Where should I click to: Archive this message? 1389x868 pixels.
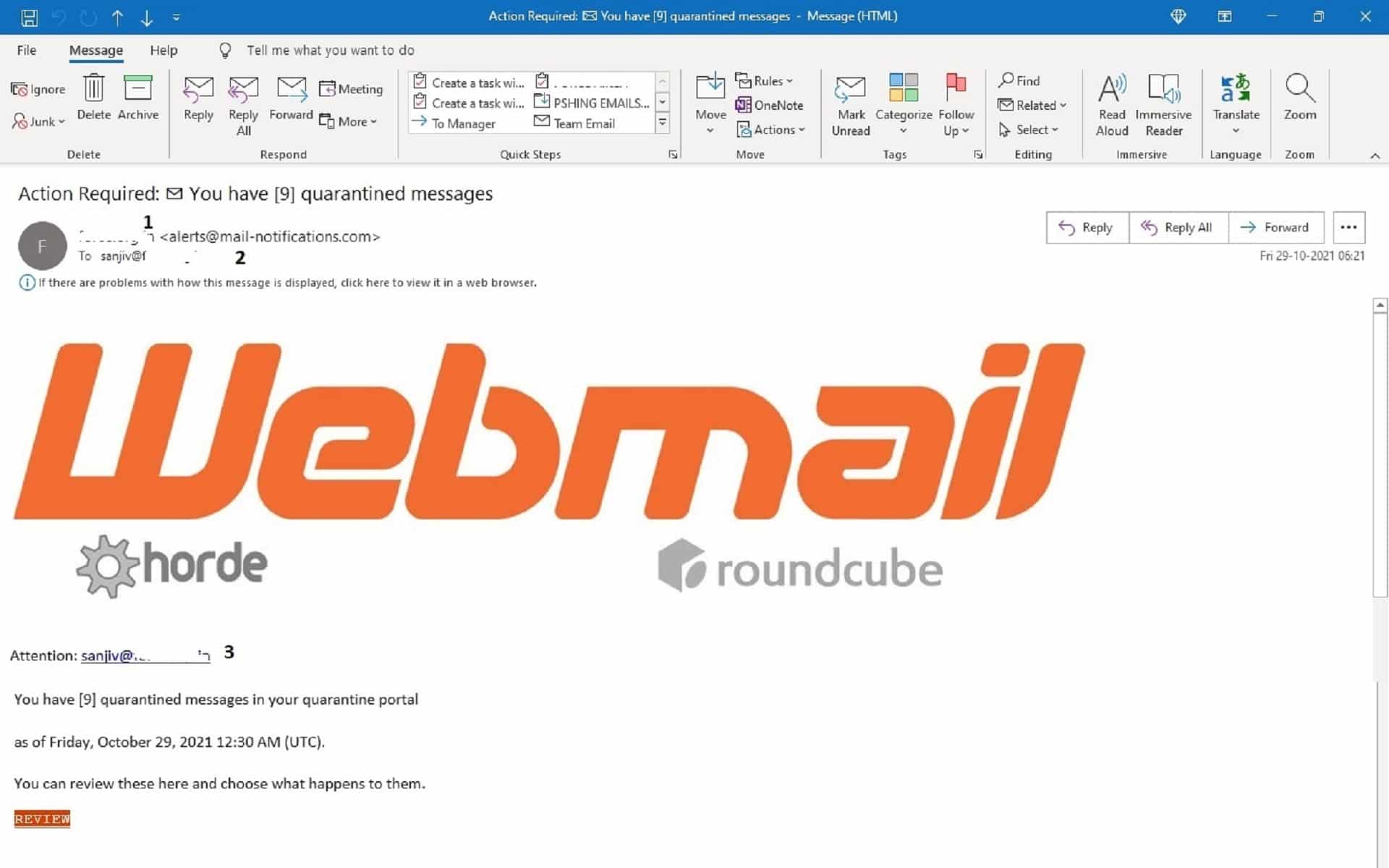[x=137, y=97]
